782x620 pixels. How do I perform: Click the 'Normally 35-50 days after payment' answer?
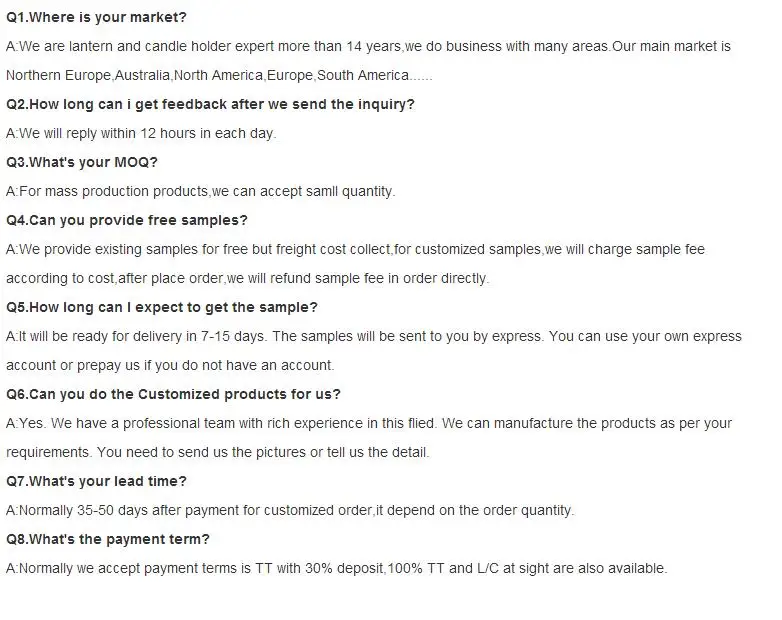click(x=290, y=510)
